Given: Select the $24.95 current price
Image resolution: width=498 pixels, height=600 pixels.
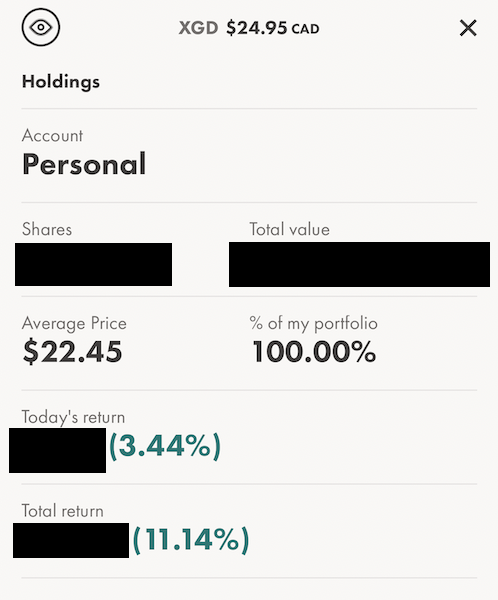Looking at the screenshot, I should (x=256, y=28).
